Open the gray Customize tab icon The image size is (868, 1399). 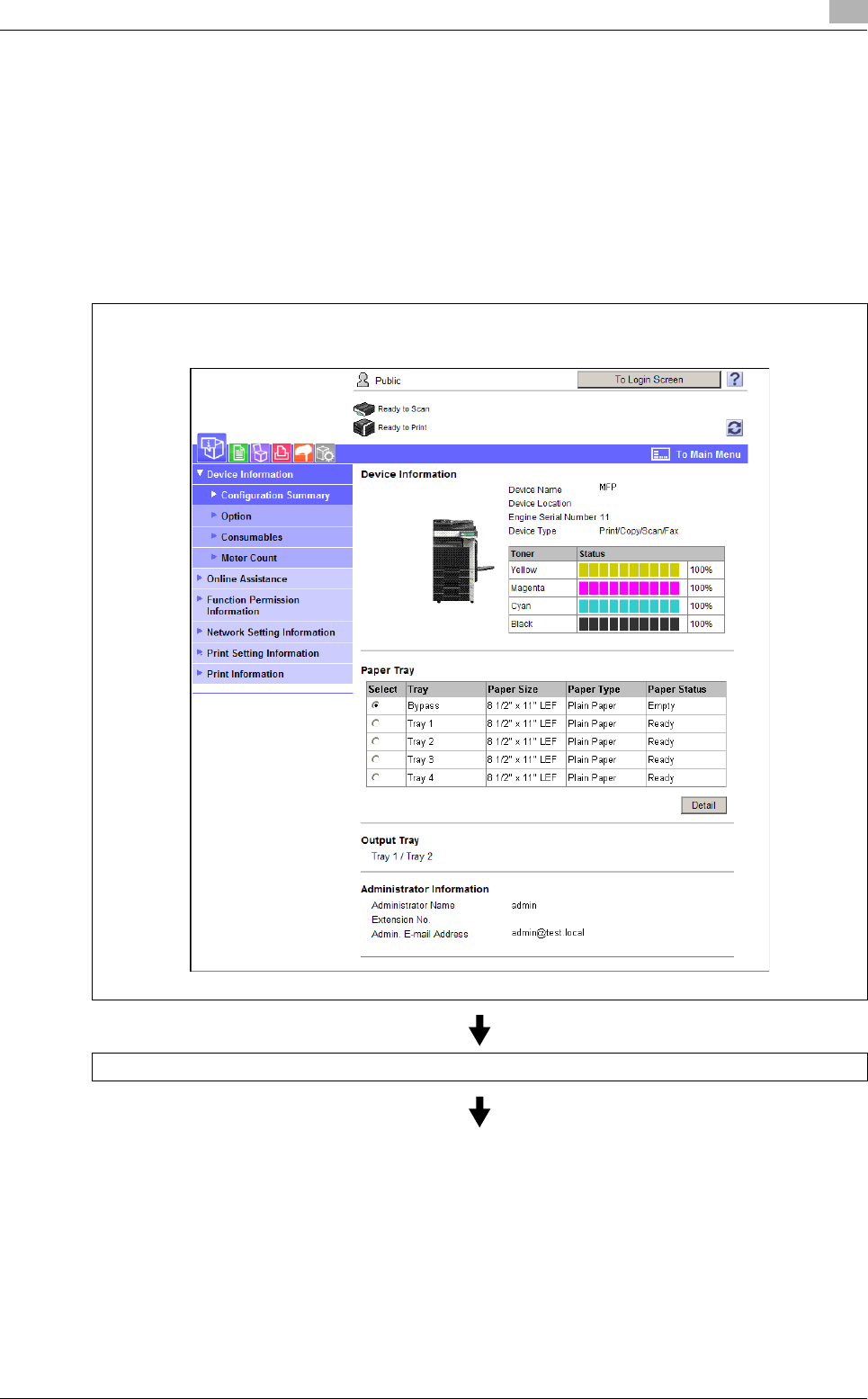(x=325, y=453)
